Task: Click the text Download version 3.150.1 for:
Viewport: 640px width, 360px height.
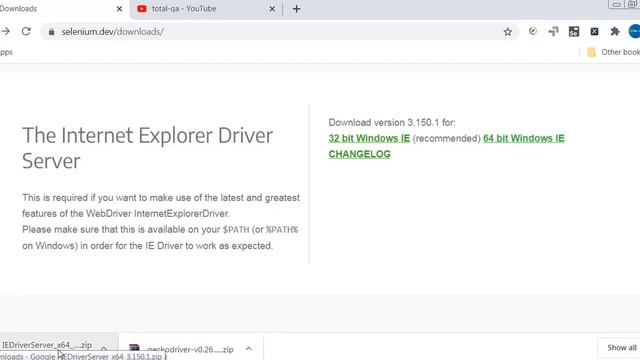Action: pyautogui.click(x=392, y=122)
